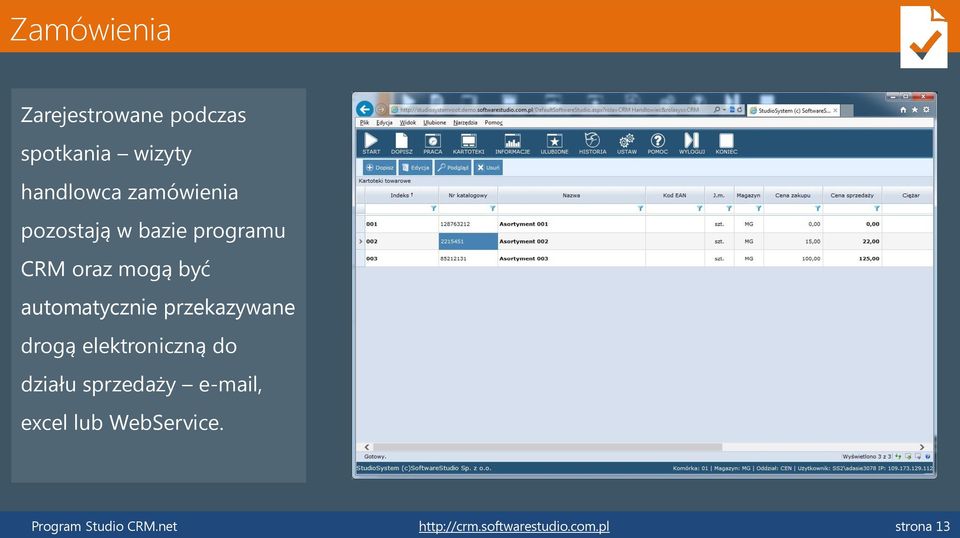Image resolution: width=960 pixels, height=538 pixels.
Task: Open the Edycja menu in menu bar
Action: pyautogui.click(x=384, y=122)
